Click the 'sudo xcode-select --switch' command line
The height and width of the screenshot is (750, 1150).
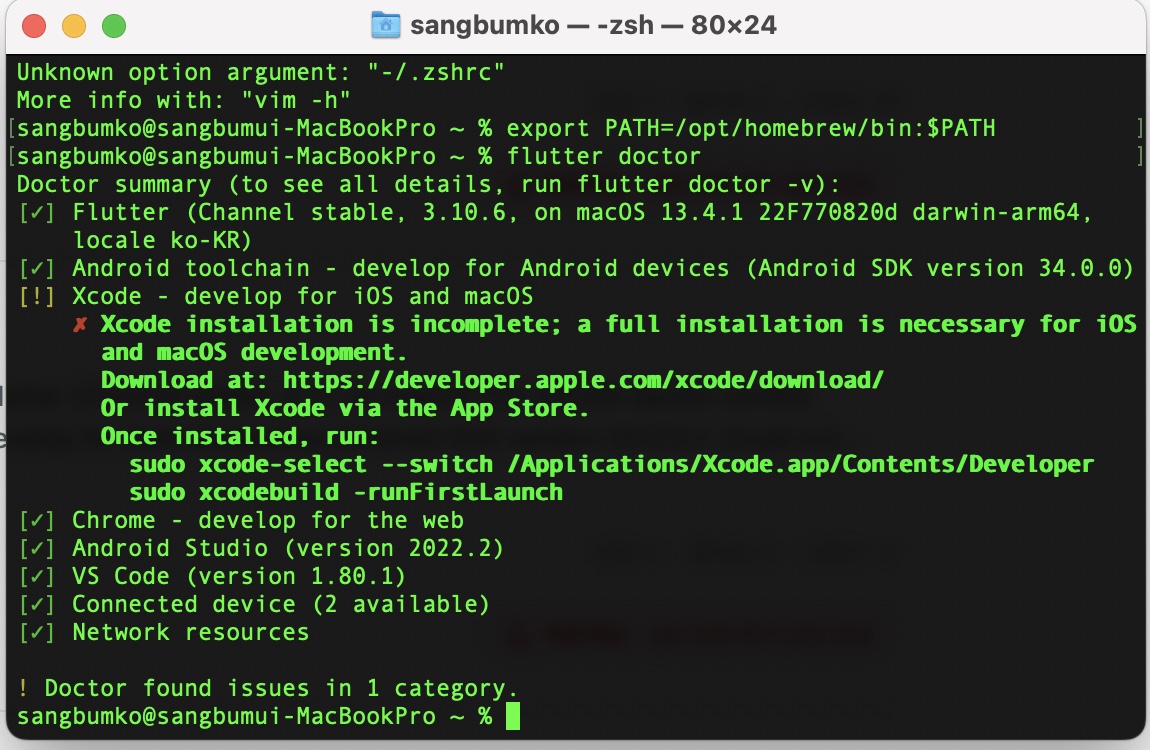[611, 464]
